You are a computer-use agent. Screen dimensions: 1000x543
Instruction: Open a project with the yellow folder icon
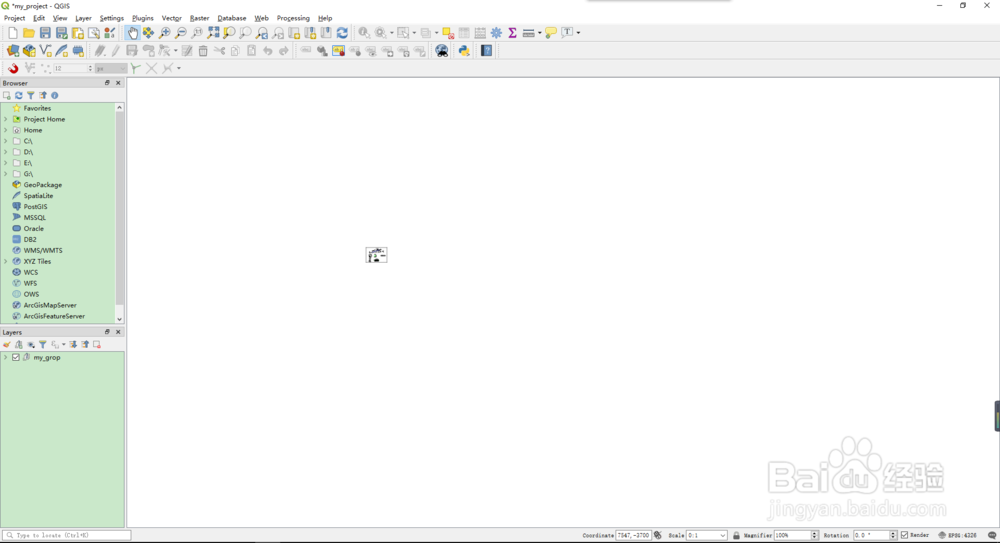pyautogui.click(x=29, y=33)
